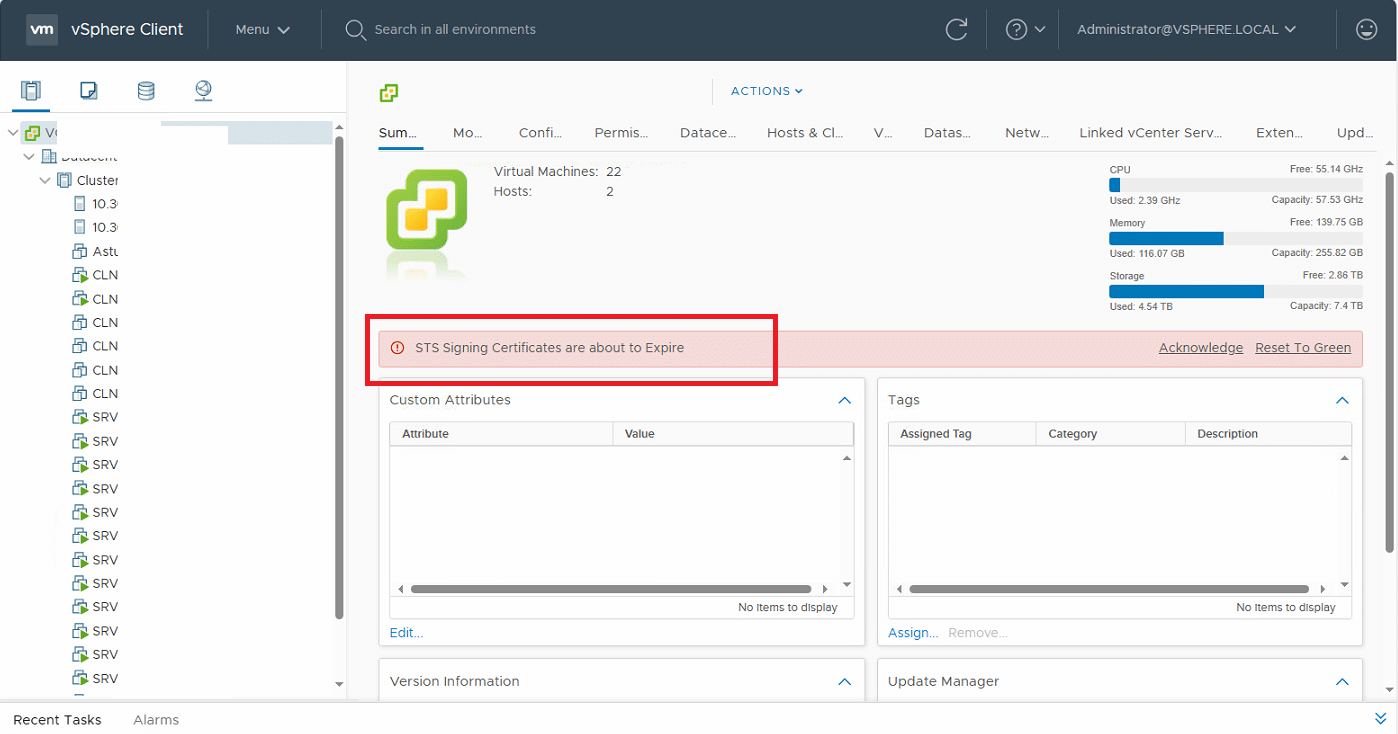Click the VMware vm logo
Viewport: 1398px width, 734px height.
pyautogui.click(x=42, y=29)
